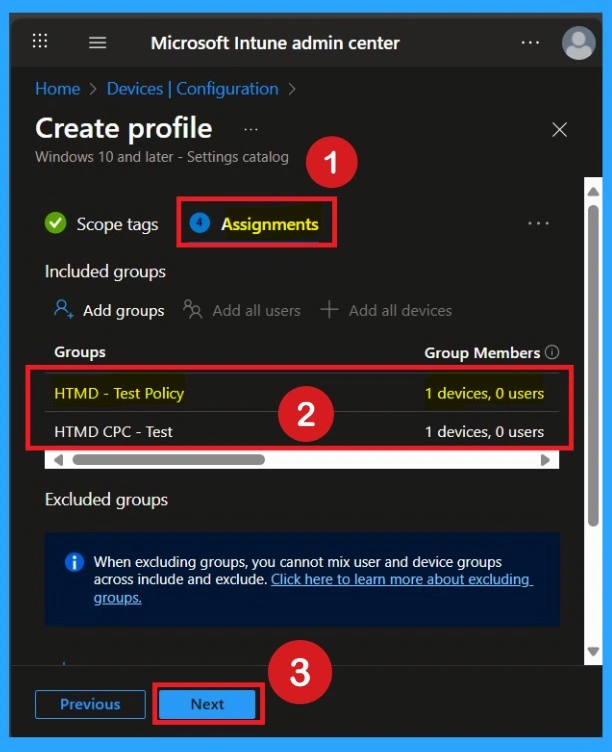Viewport: 612px width, 752px height.
Task: Open Devices | Configuration breadcrumb
Action: click(x=192, y=89)
